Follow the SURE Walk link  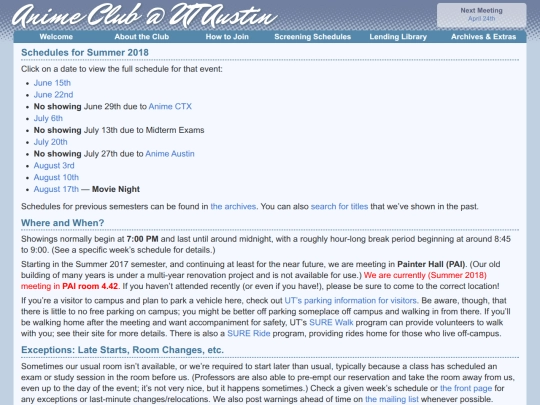(331, 323)
